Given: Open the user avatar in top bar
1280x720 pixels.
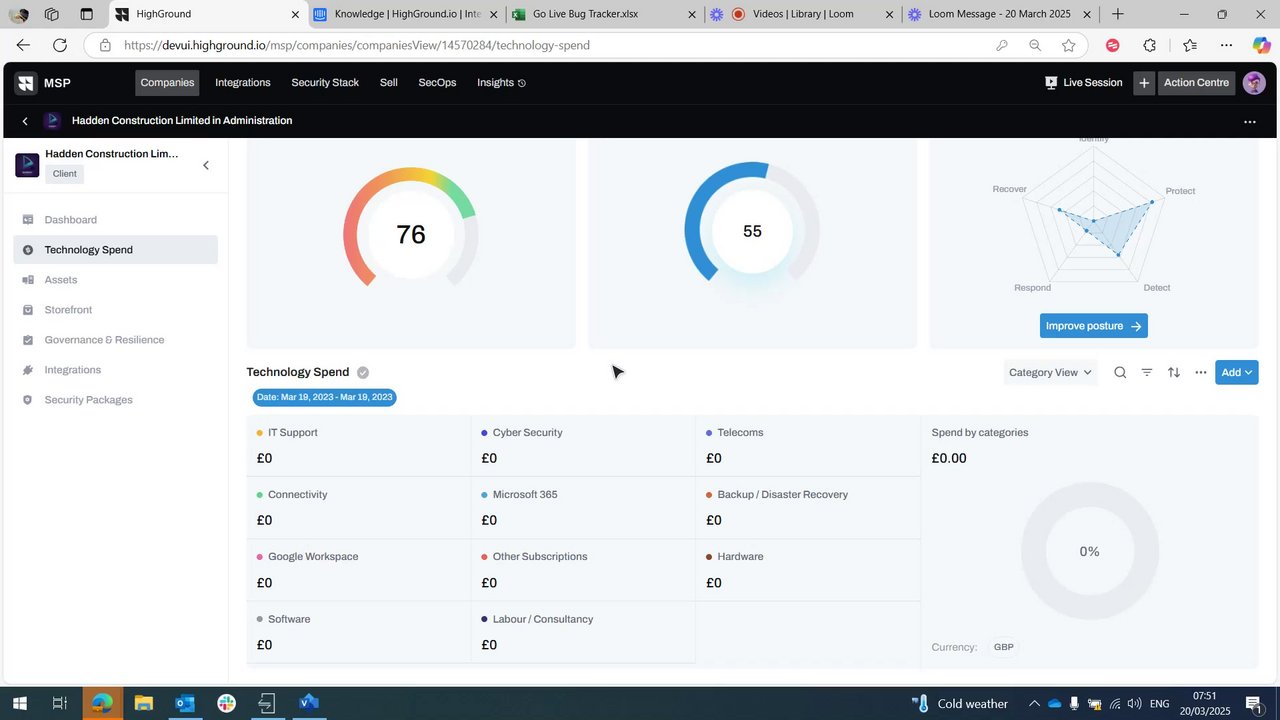Looking at the screenshot, I should tap(1254, 83).
